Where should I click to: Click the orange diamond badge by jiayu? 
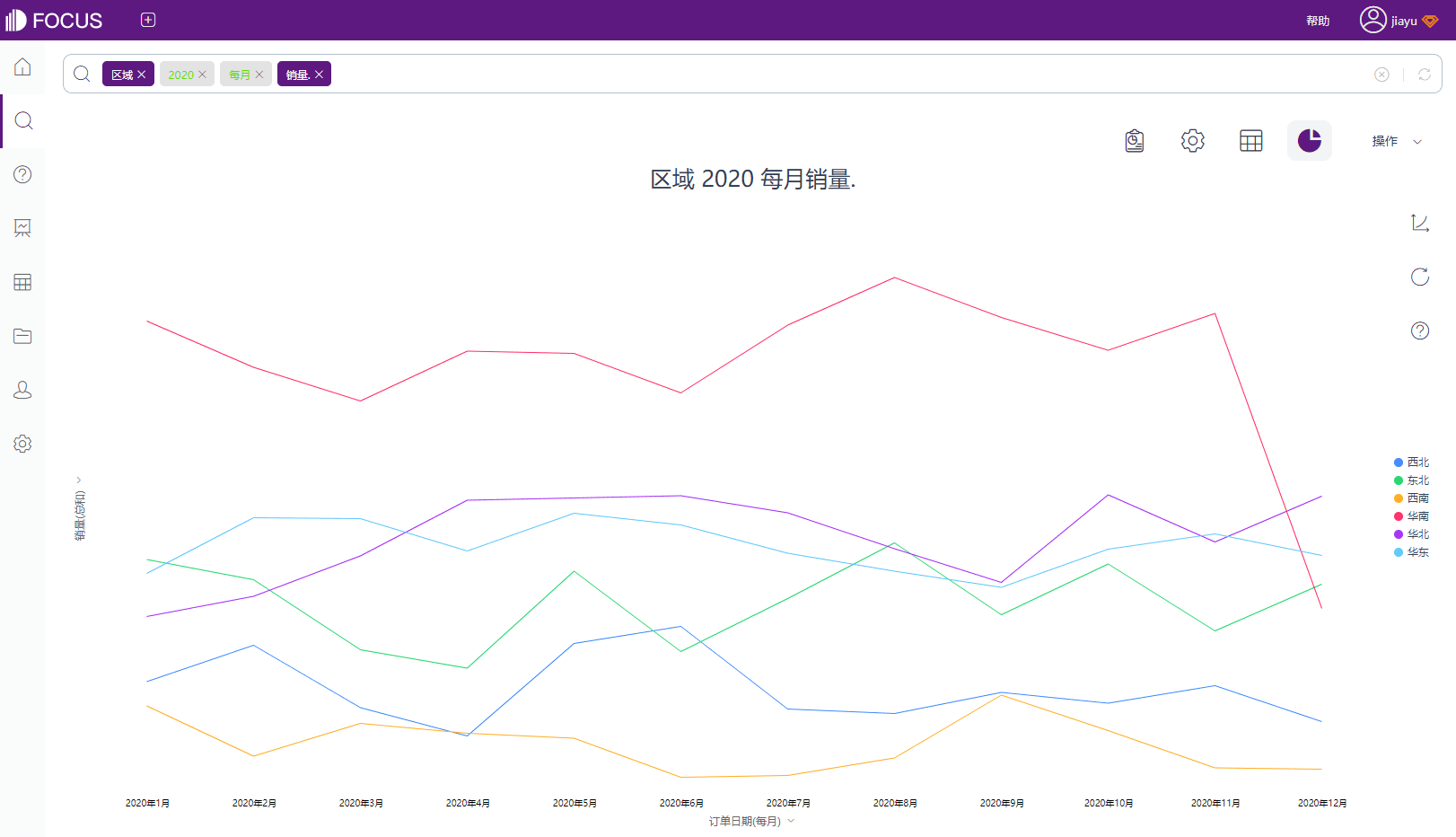click(1430, 21)
